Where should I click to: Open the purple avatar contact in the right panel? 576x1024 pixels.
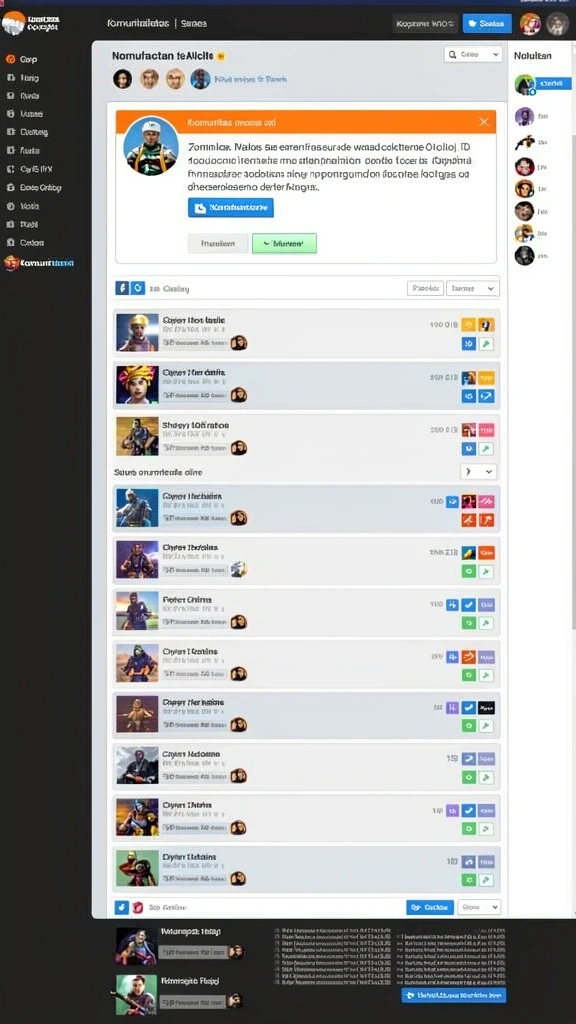pyautogui.click(x=524, y=117)
